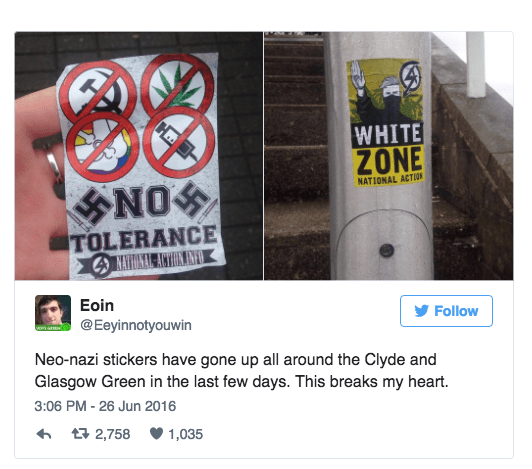The image size is (532, 469).
Task: Open left photo of hand-held sticker
Action: point(139,156)
